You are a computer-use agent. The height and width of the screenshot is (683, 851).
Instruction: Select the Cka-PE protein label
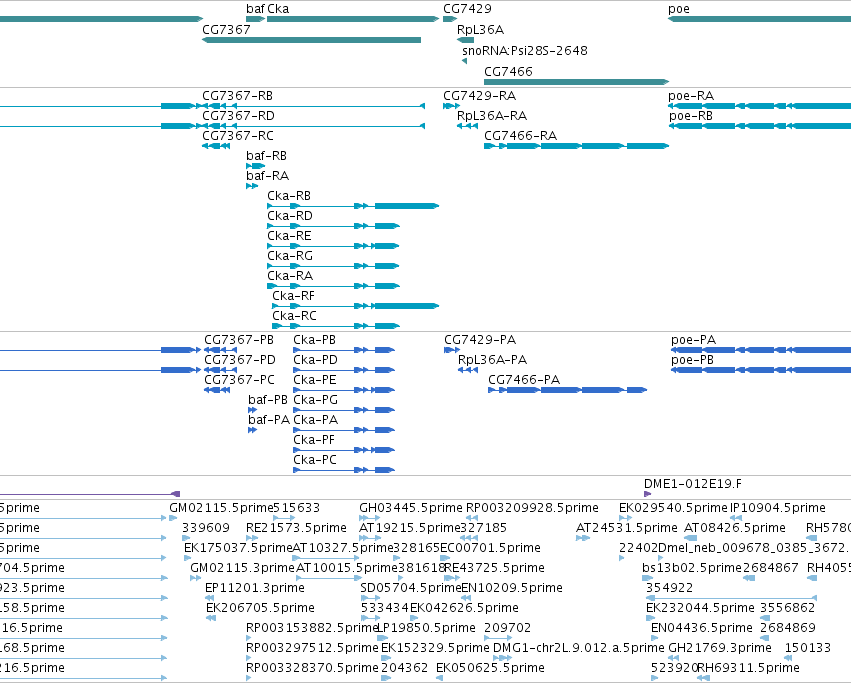coord(315,380)
